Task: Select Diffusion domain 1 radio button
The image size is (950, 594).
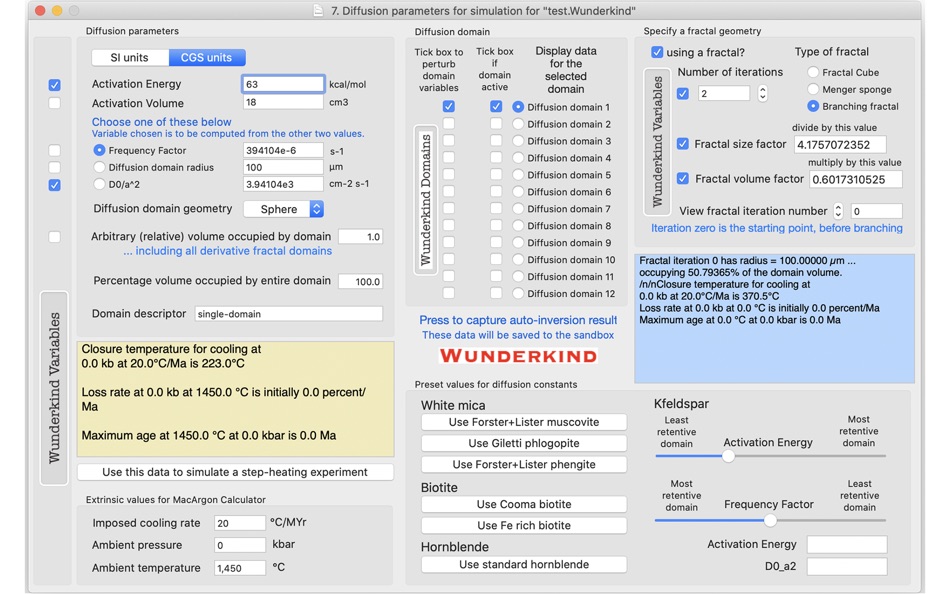Action: click(518, 107)
